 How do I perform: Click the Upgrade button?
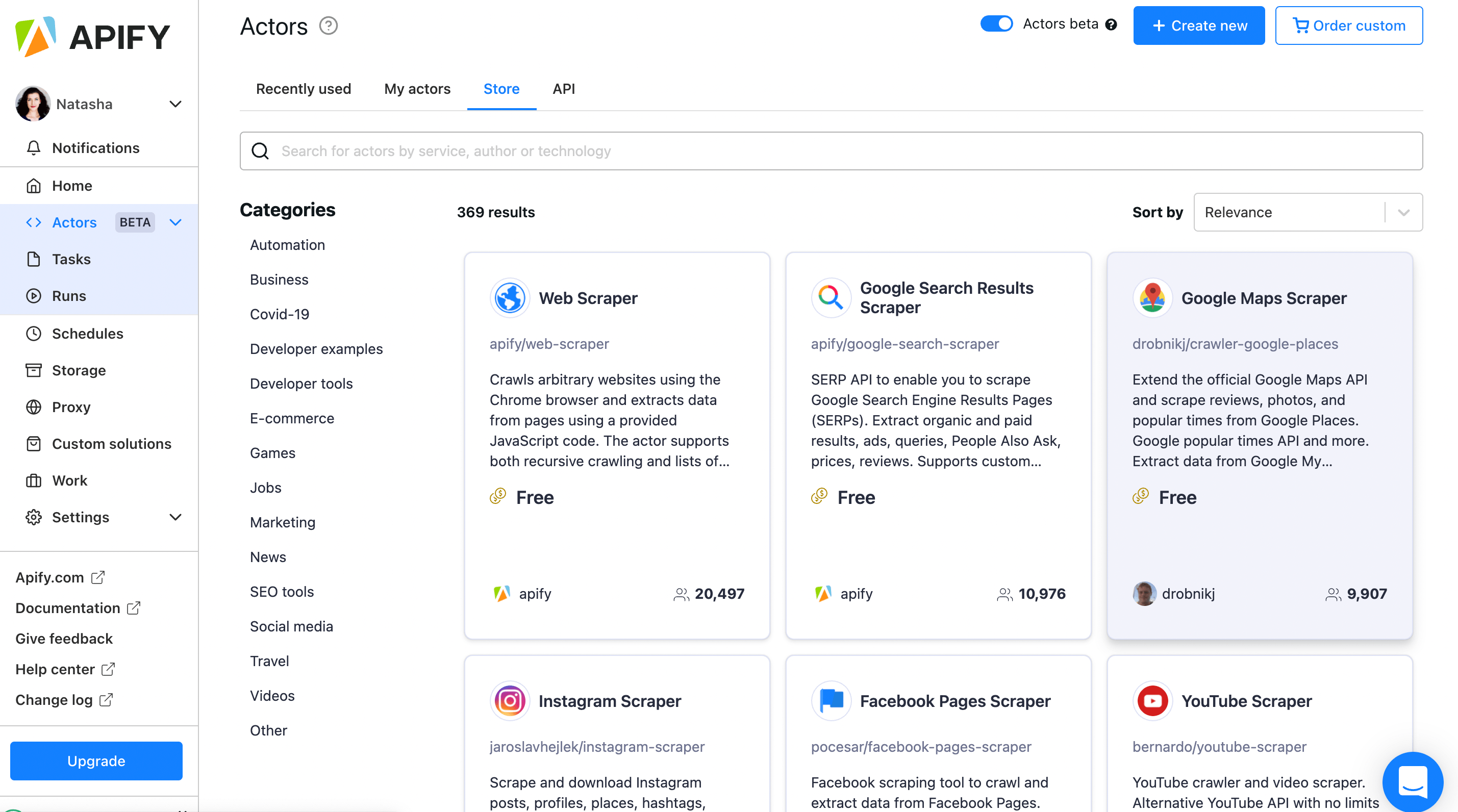coord(96,760)
